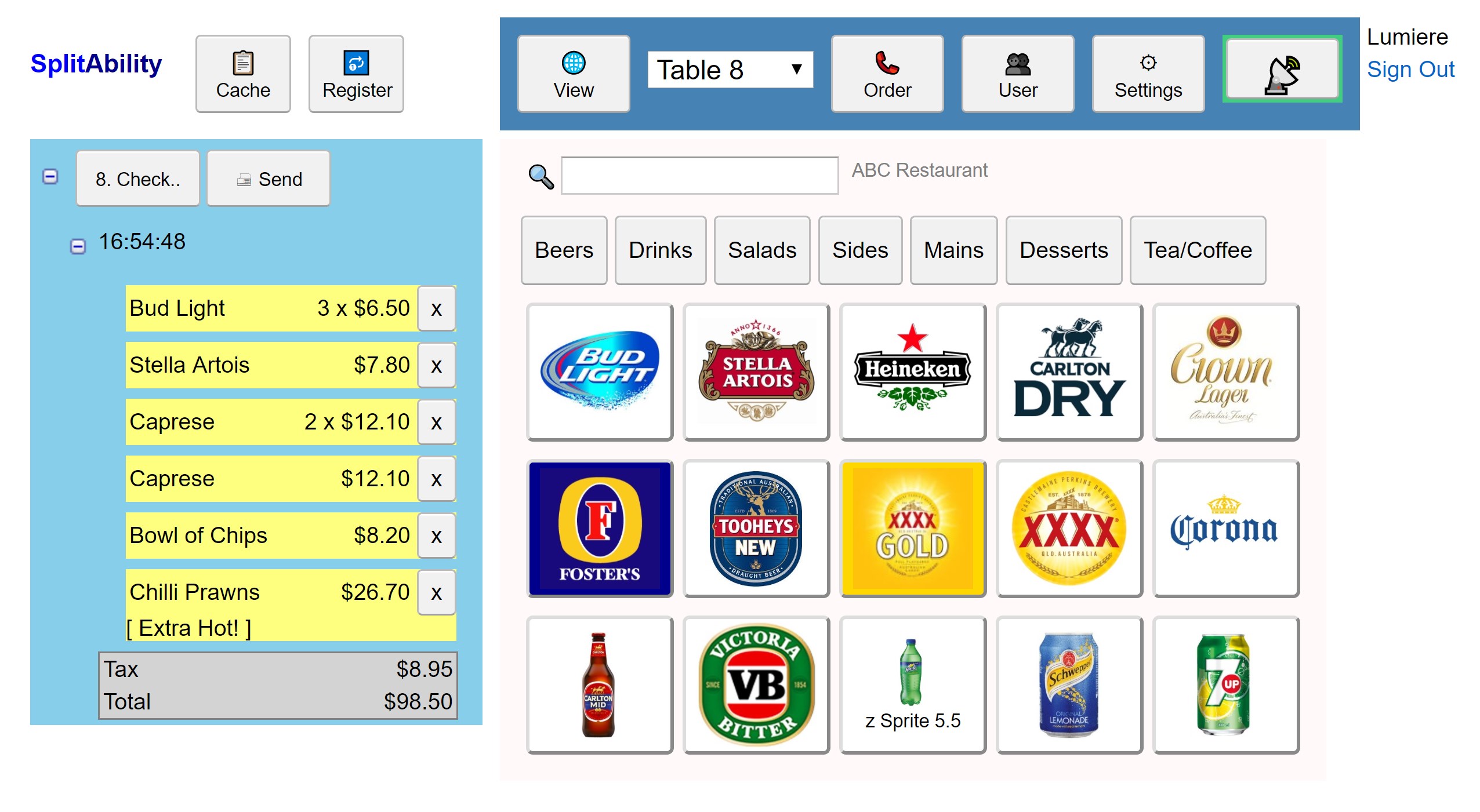
Task: Open the Cache clipboard button
Action: [243, 75]
